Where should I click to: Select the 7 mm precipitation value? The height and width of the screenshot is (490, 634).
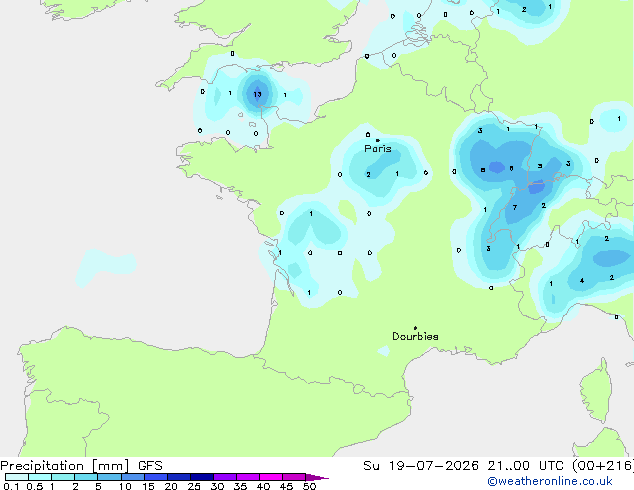click(x=515, y=207)
